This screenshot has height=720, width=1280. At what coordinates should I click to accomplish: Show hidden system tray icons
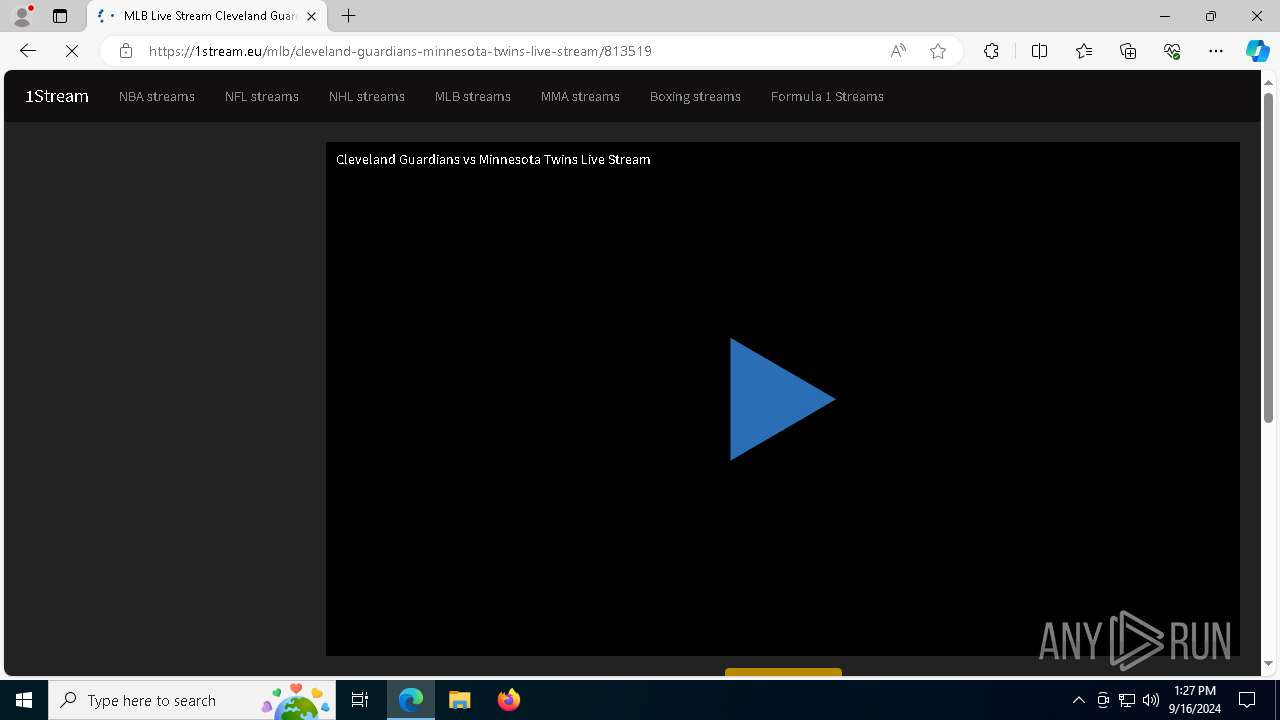(x=1078, y=700)
